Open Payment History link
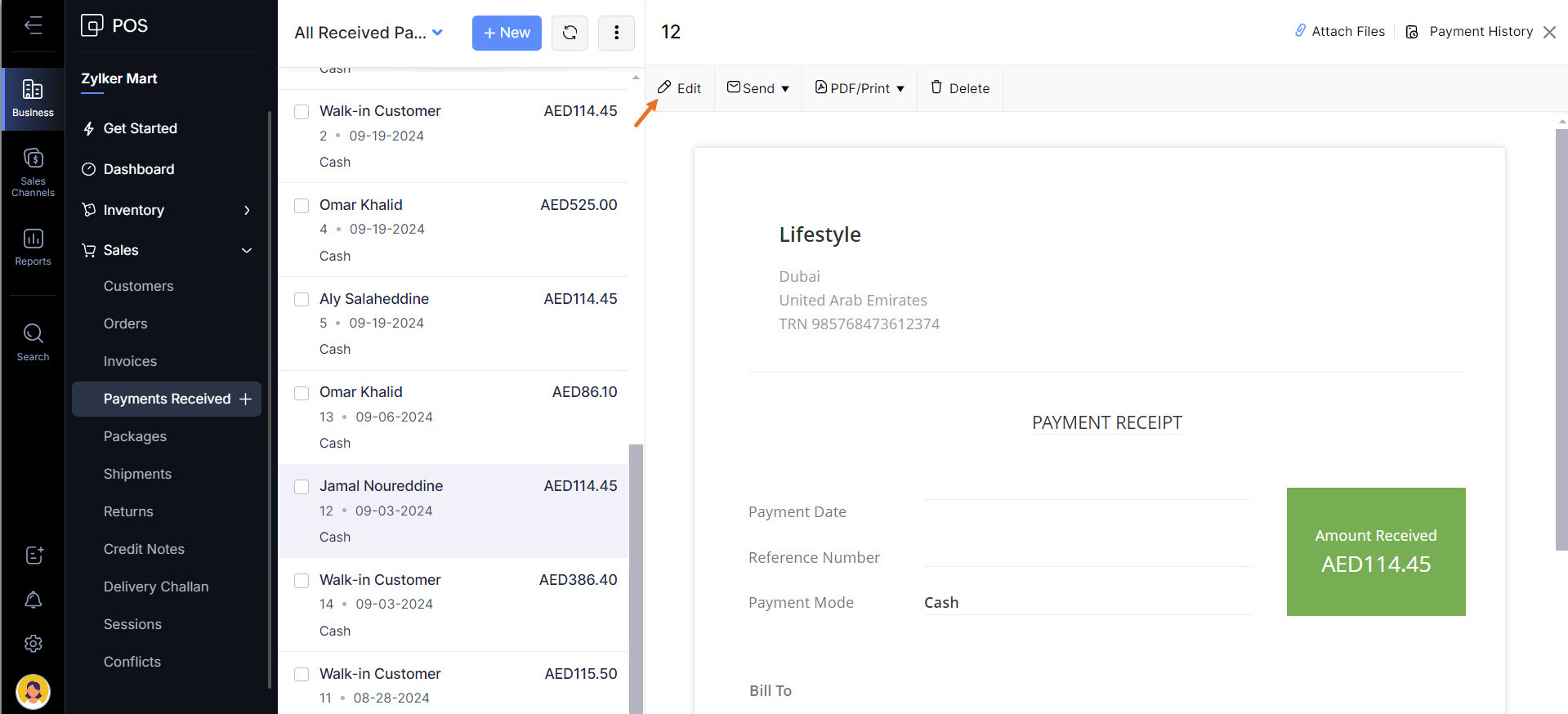This screenshot has width=1568, height=714. pos(1480,32)
